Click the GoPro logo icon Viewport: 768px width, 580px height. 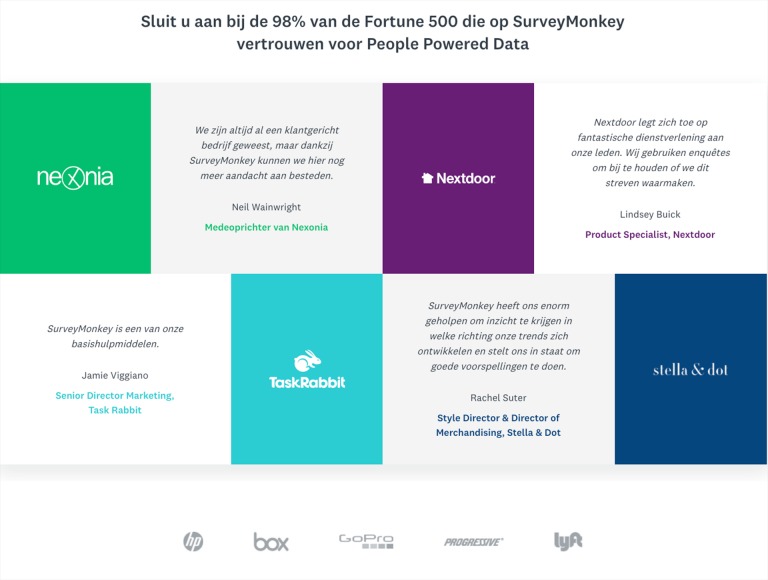coord(366,541)
